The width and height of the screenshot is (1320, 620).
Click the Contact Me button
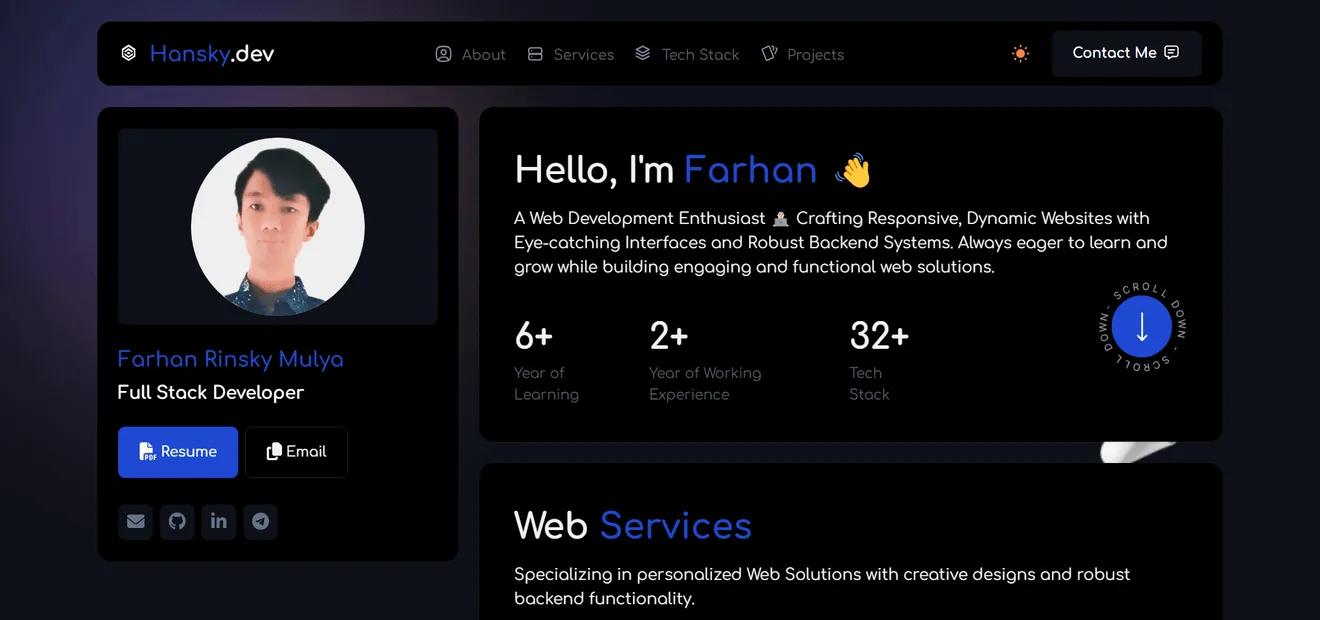point(1126,53)
